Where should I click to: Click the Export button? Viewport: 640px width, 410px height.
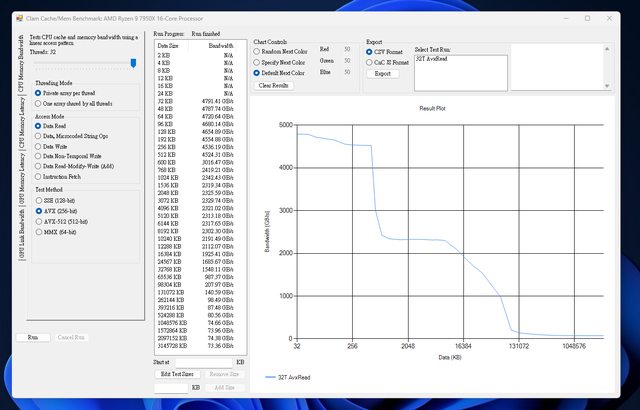coord(382,73)
